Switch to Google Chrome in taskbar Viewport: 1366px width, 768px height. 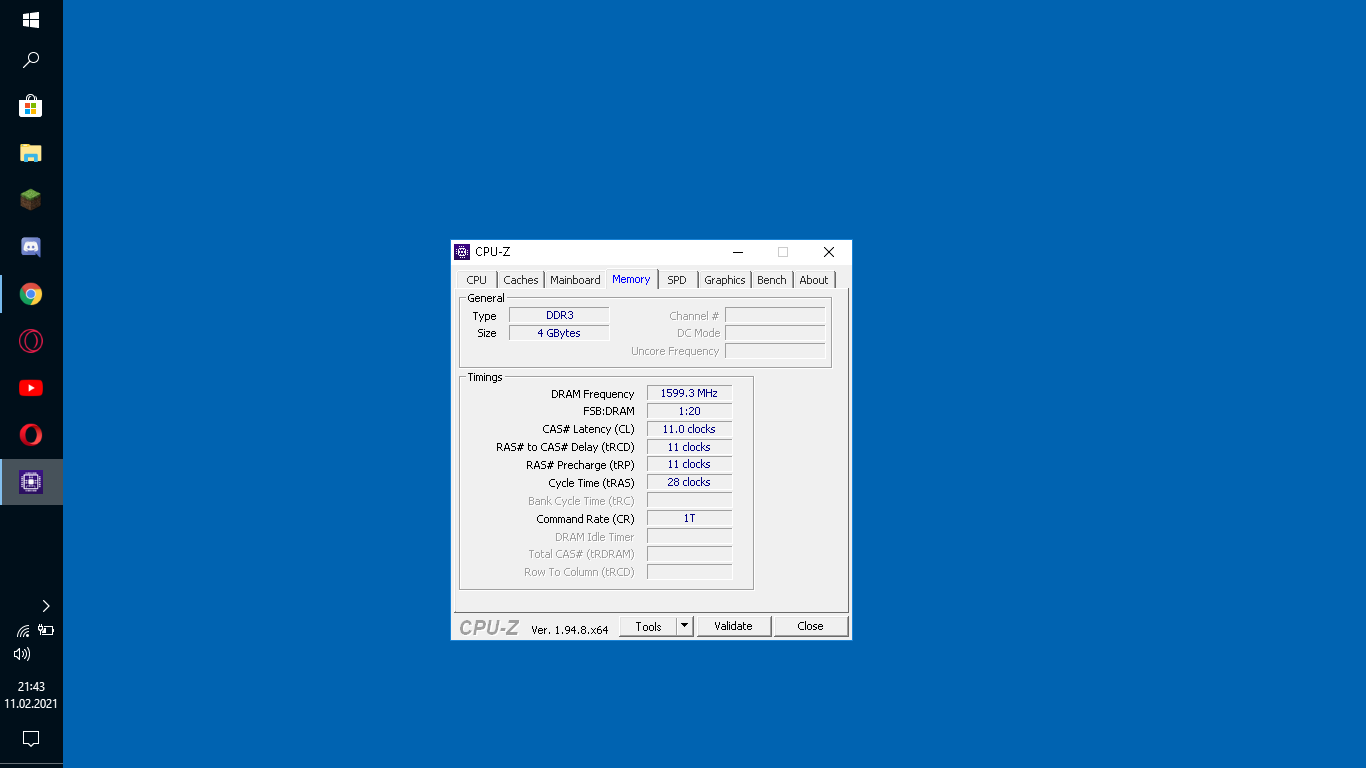tap(31, 294)
